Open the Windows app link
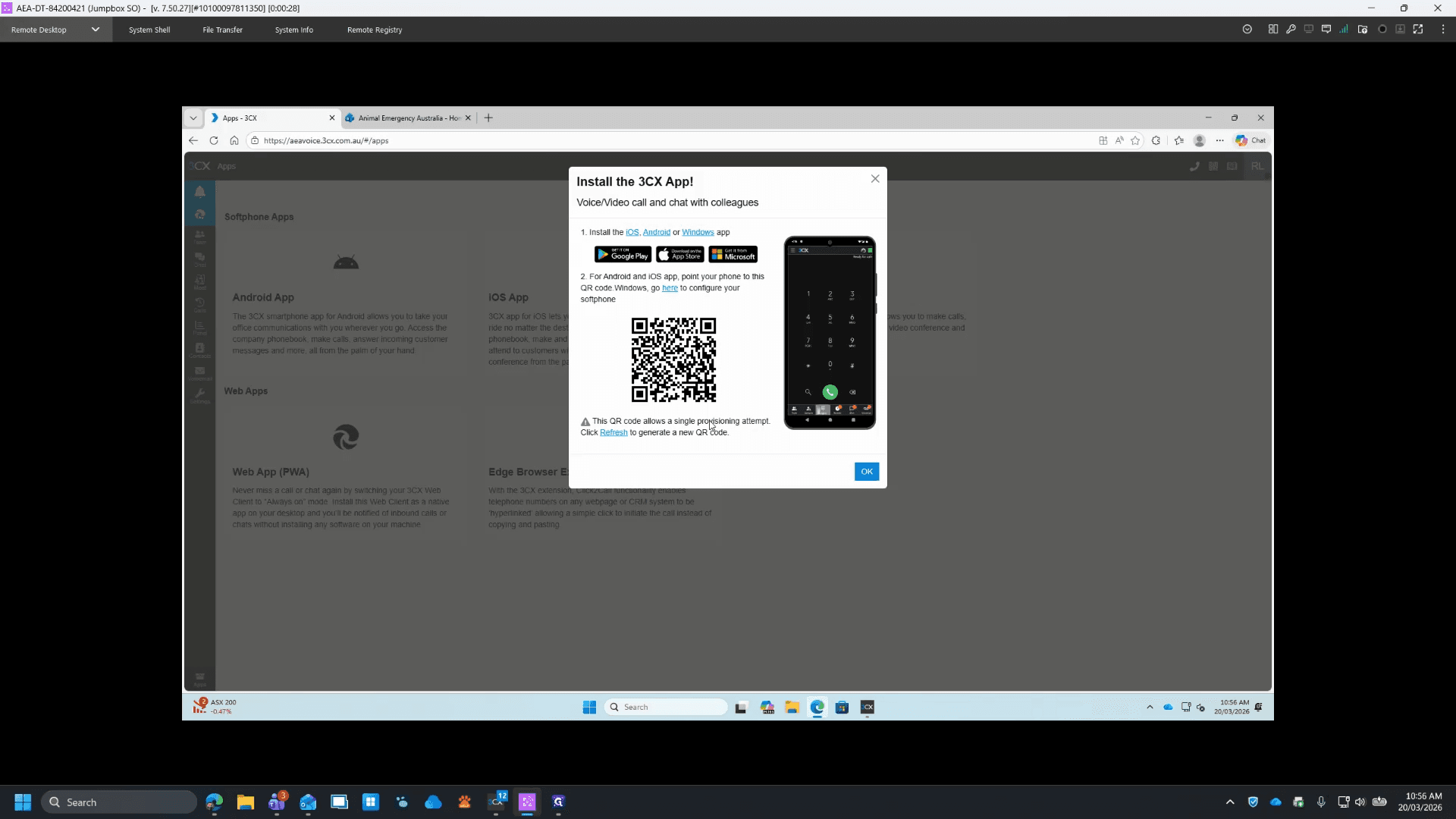Image resolution: width=1456 pixels, height=819 pixels. (x=698, y=233)
